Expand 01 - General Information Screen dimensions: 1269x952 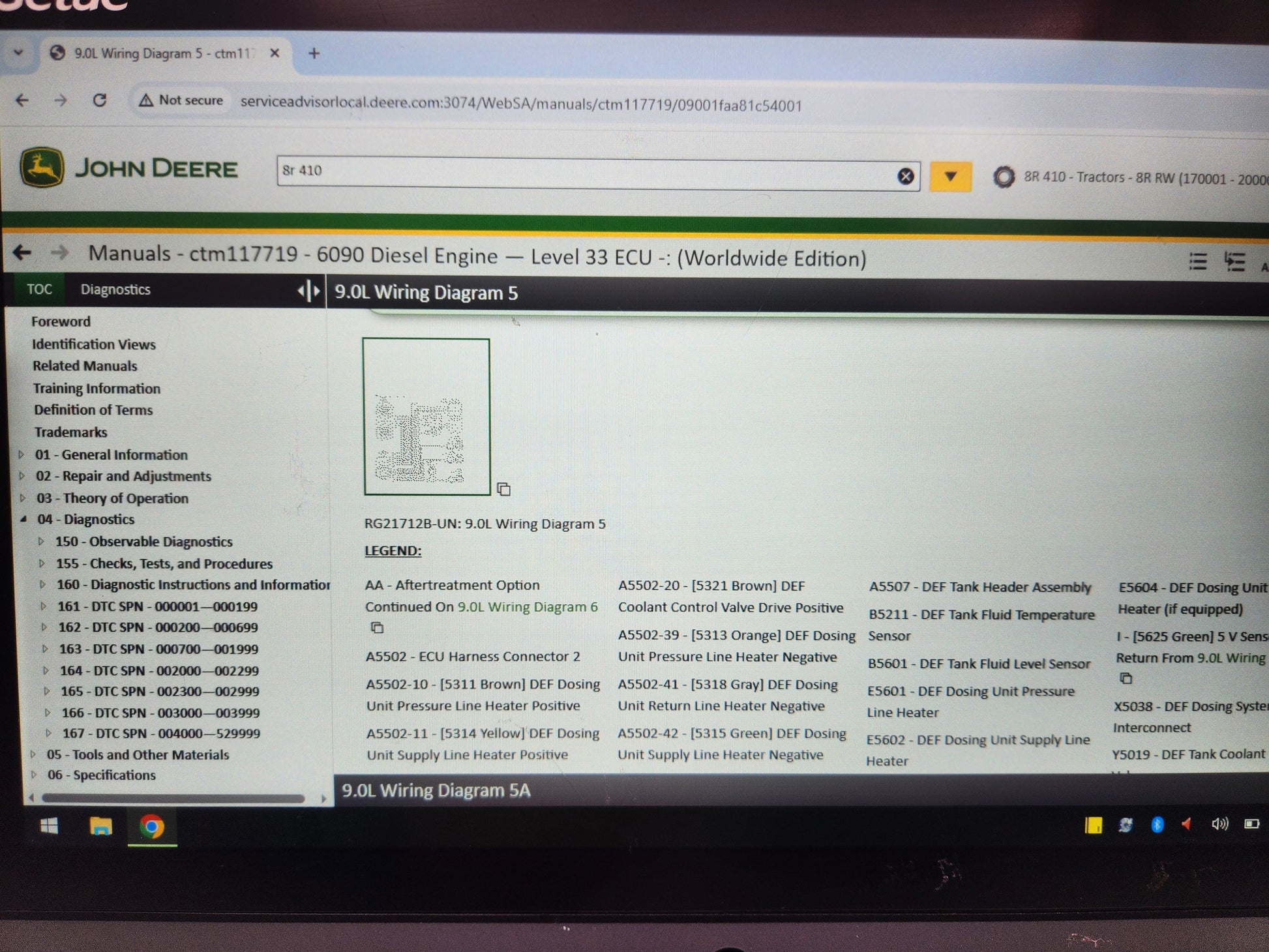22,454
